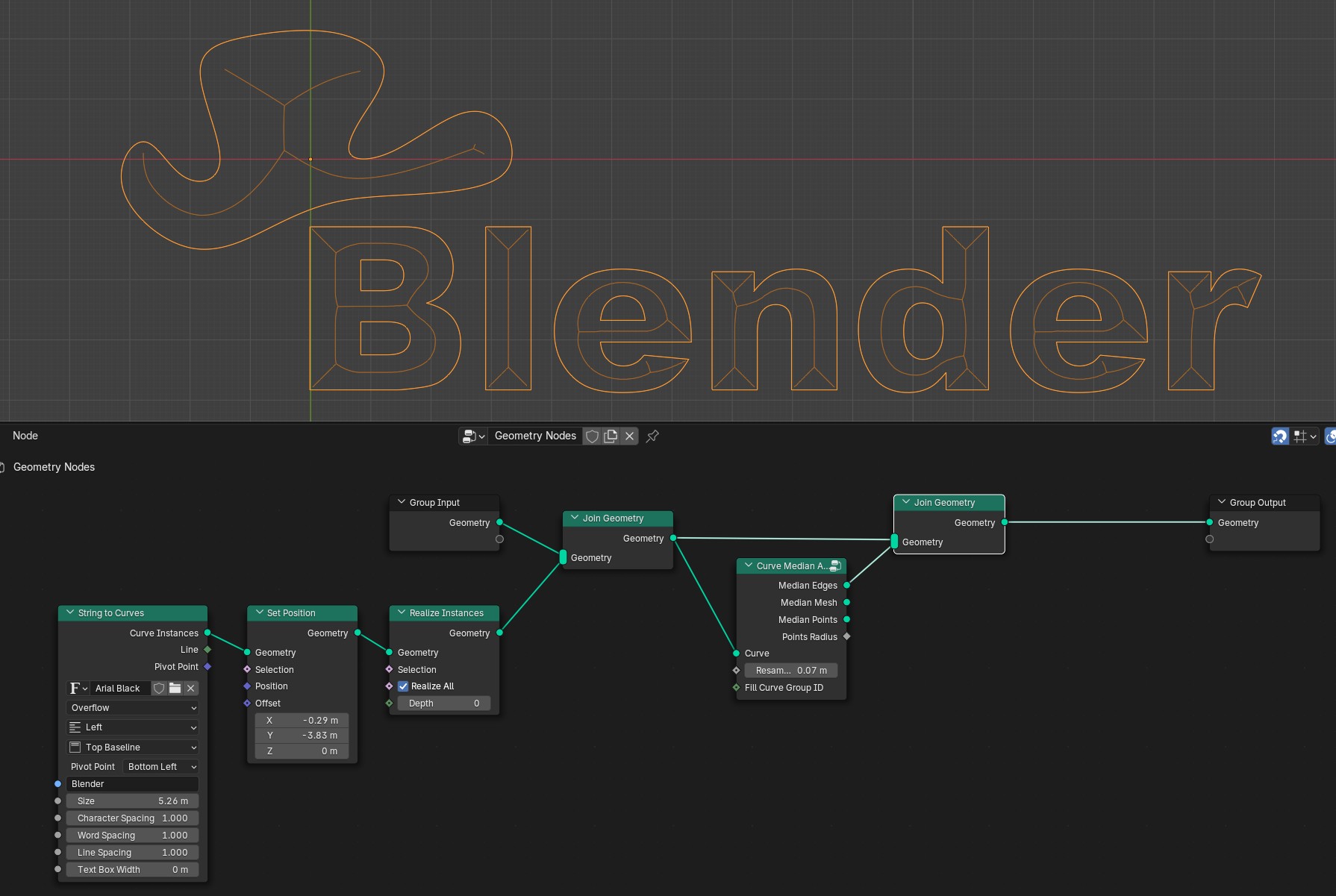Click the Text Box Width input socket
Screen dimensions: 1336x896
tap(58, 870)
